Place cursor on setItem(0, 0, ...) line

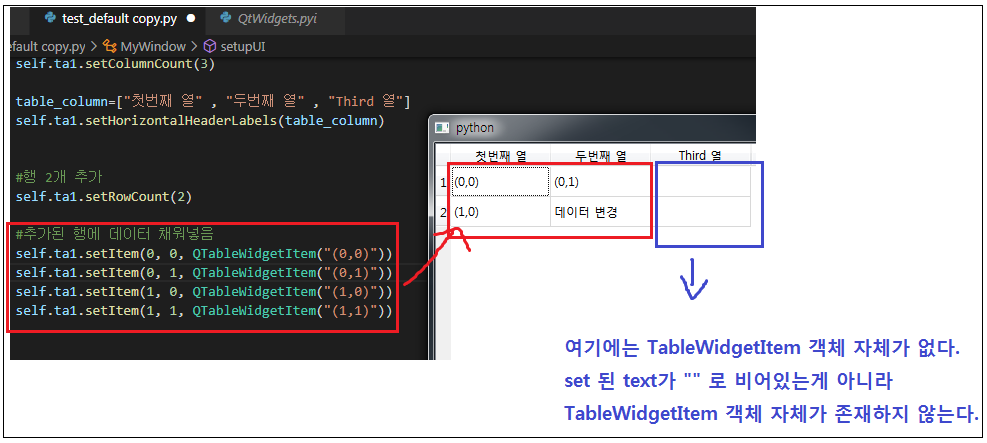click(204, 254)
